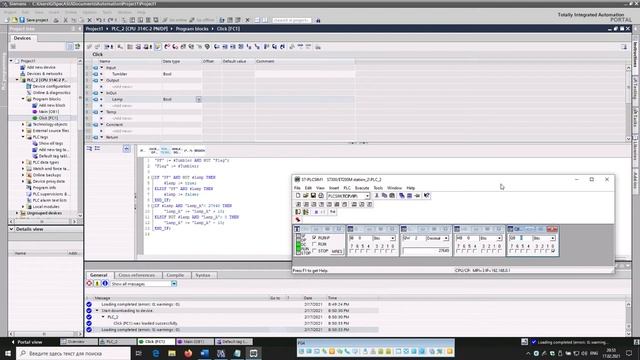
Task: Select Main [OB1] block in project tree
Action: (x=49, y=112)
